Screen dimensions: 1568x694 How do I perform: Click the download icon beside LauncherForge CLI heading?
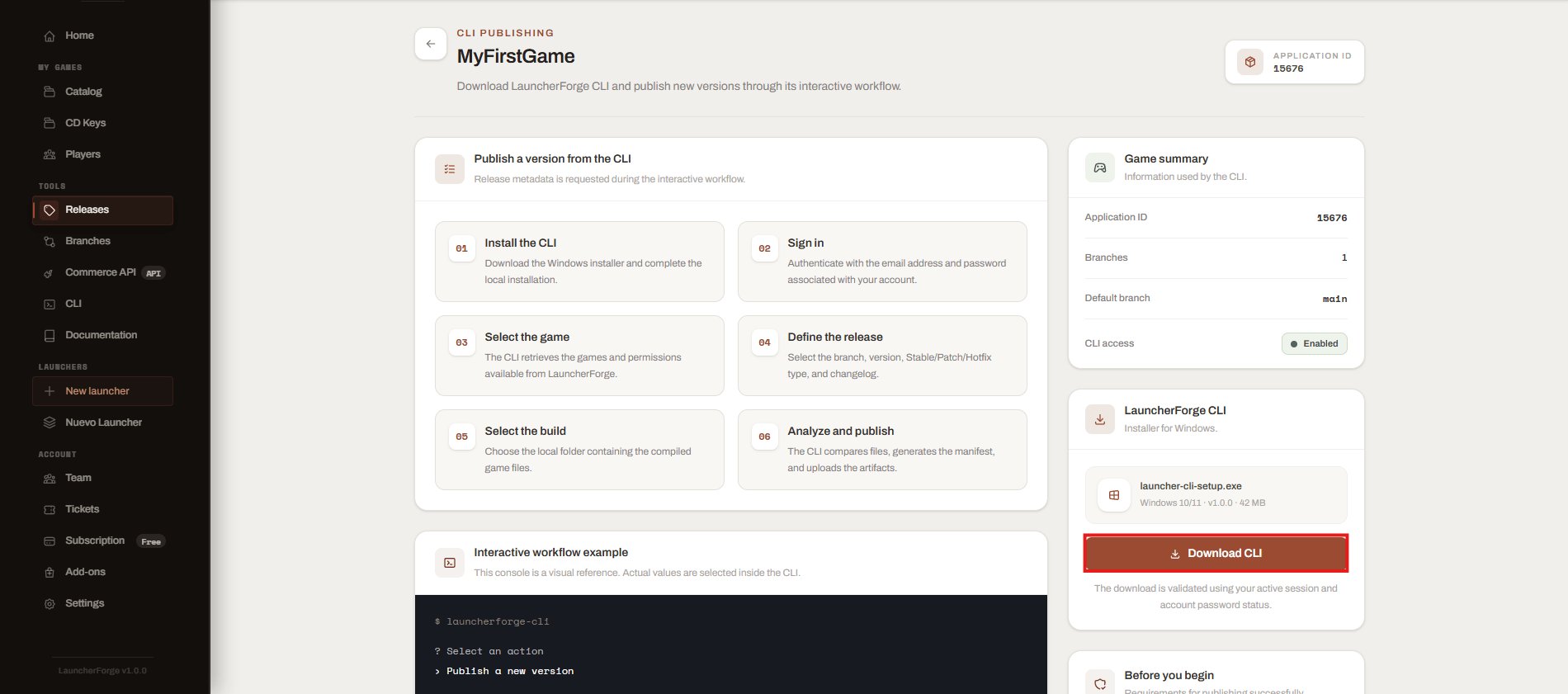[1100, 419]
